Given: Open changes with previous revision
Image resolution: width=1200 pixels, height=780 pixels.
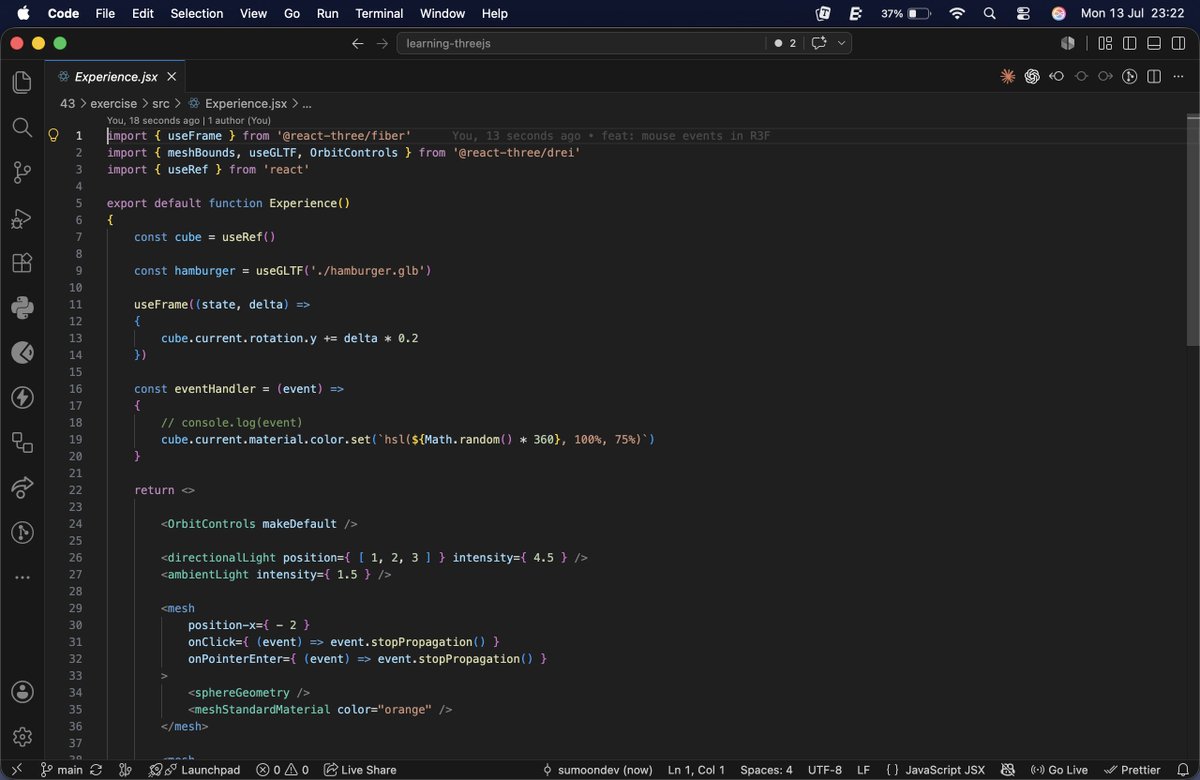Looking at the screenshot, I should click(x=1056, y=76).
